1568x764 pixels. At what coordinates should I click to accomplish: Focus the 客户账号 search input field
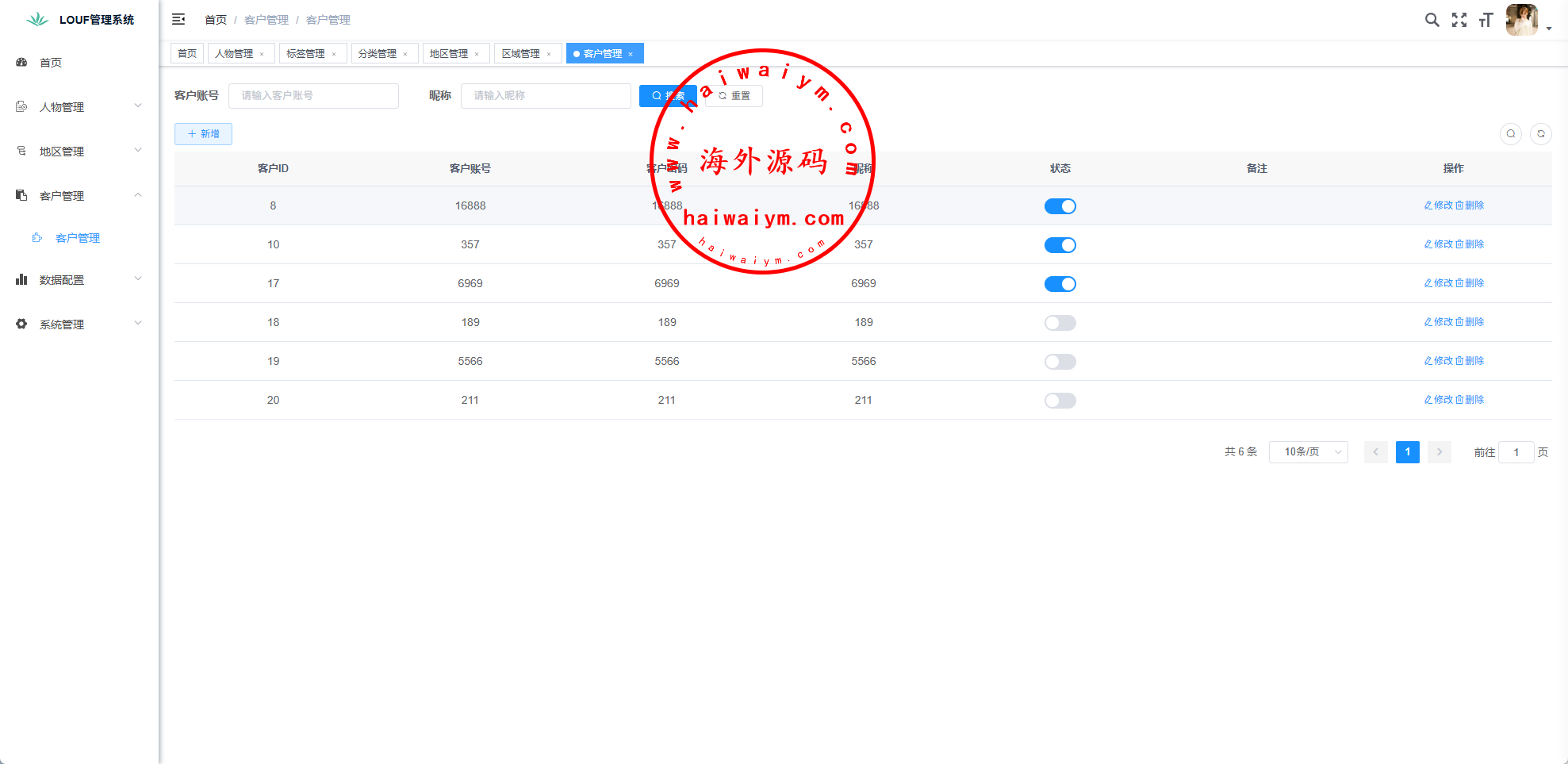(313, 96)
